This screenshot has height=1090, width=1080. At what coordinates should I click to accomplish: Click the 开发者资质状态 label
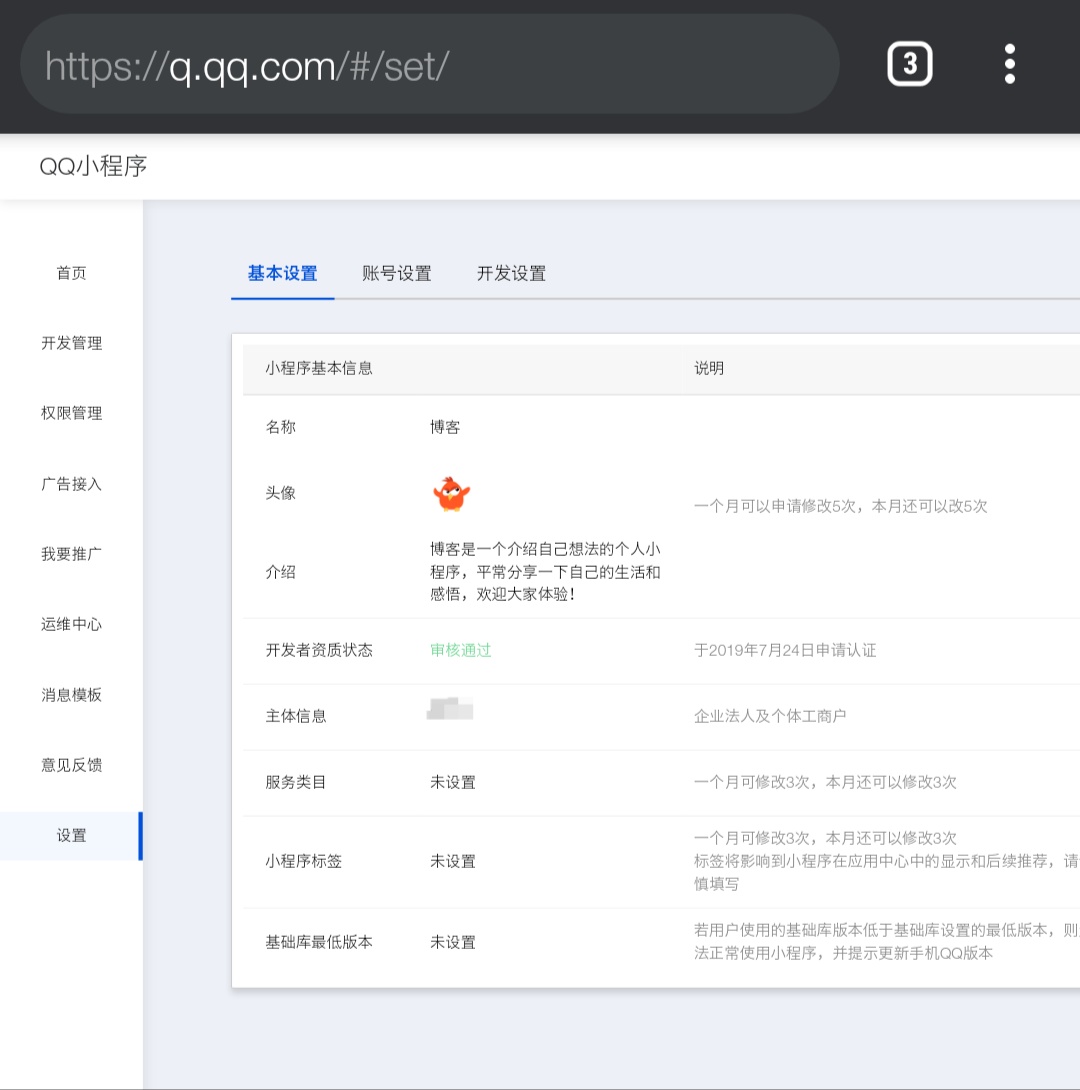[x=319, y=650]
